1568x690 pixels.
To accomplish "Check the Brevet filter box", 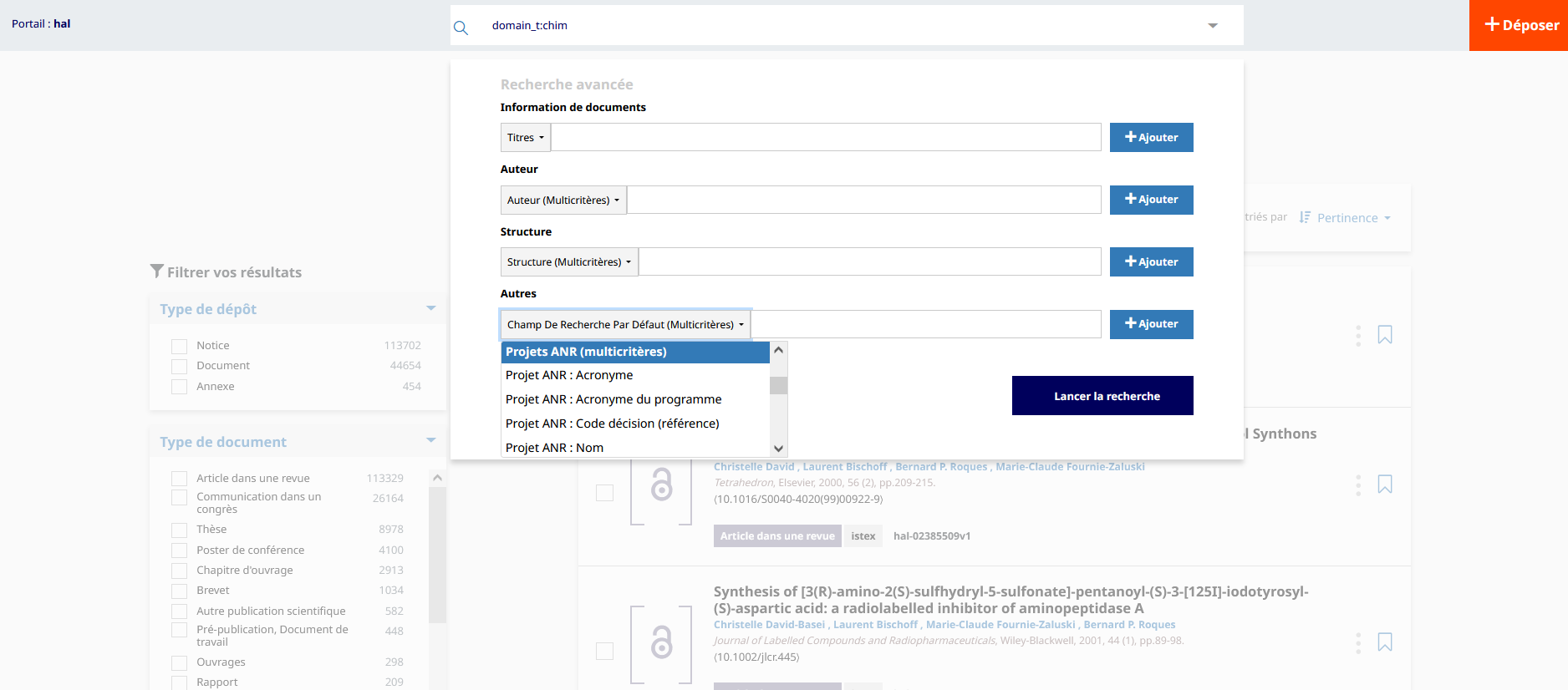I will coord(179,591).
